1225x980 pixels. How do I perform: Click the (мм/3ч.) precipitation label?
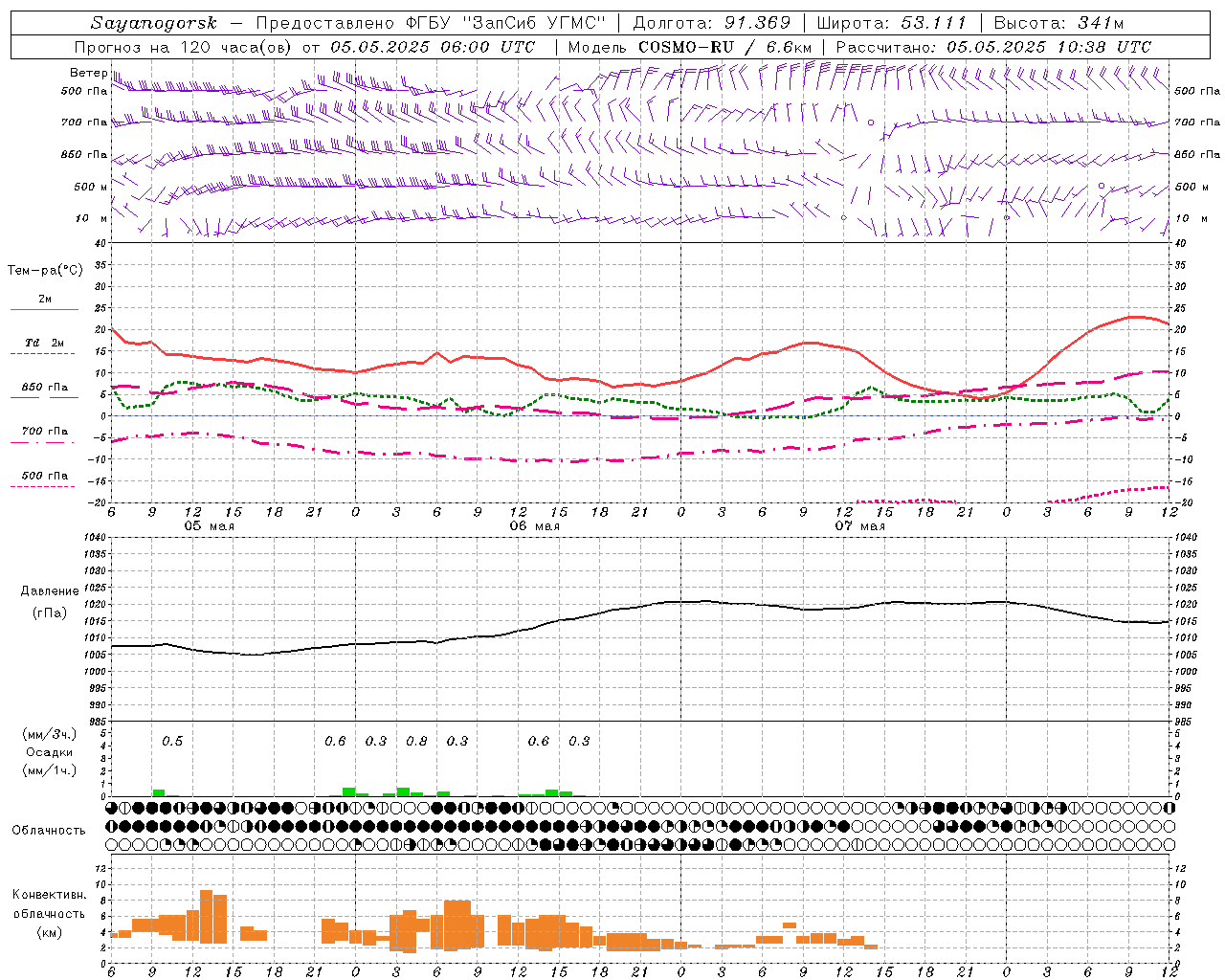(x=50, y=734)
